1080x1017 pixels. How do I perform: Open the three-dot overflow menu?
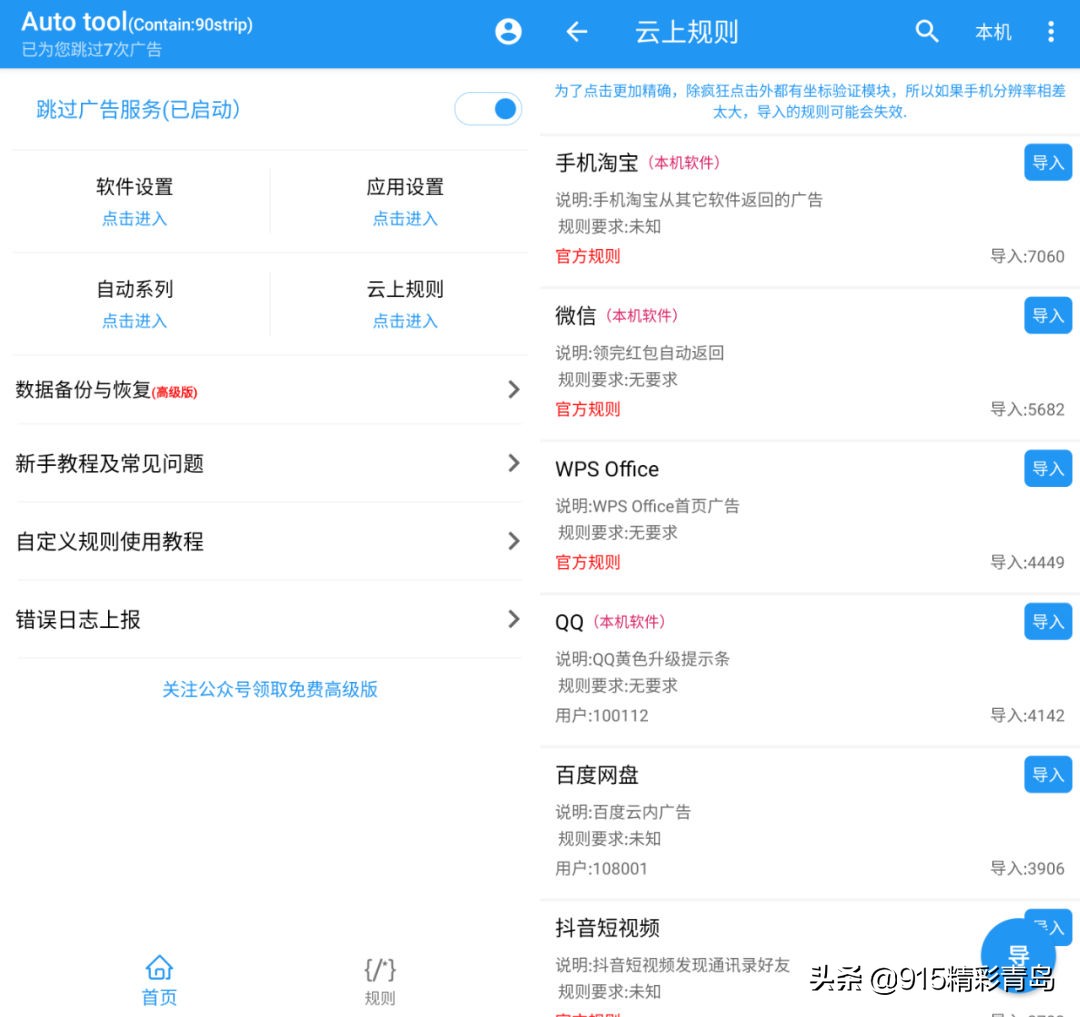(1051, 31)
